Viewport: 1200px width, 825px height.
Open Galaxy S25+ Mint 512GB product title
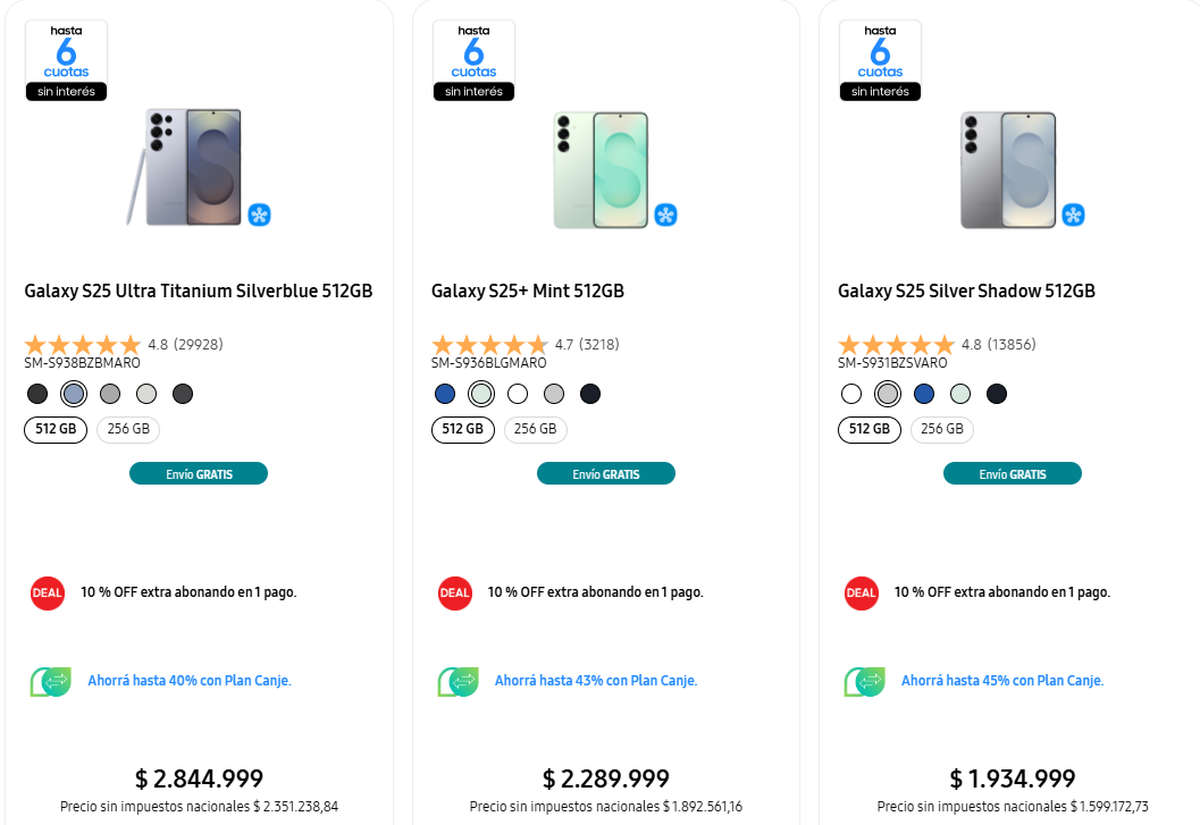tap(528, 291)
